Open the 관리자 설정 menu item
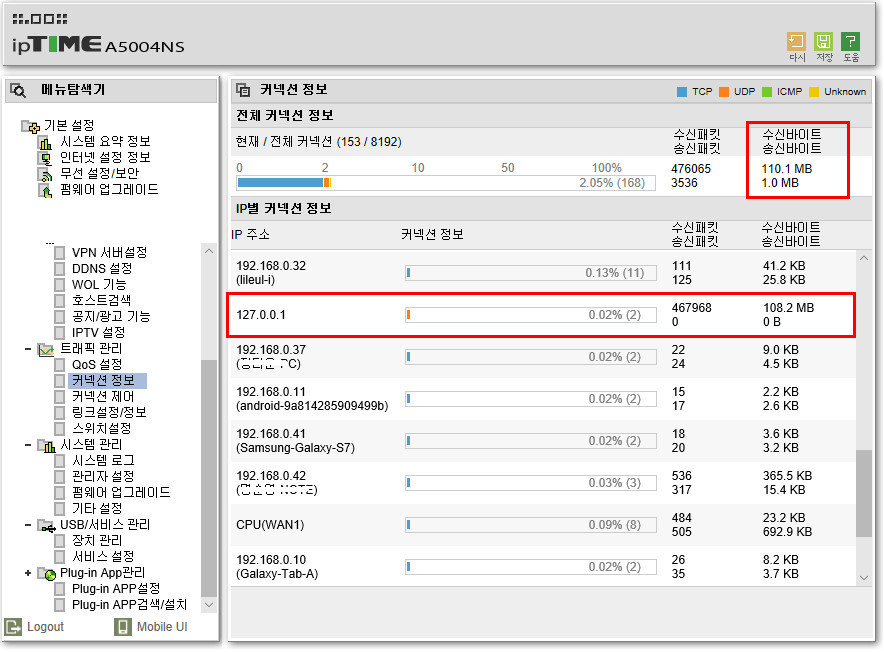This screenshot has width=884, height=652. click(103, 477)
